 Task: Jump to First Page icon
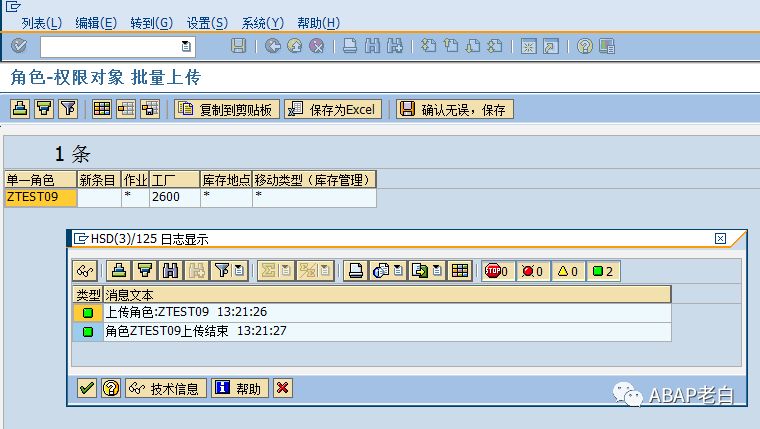428,46
